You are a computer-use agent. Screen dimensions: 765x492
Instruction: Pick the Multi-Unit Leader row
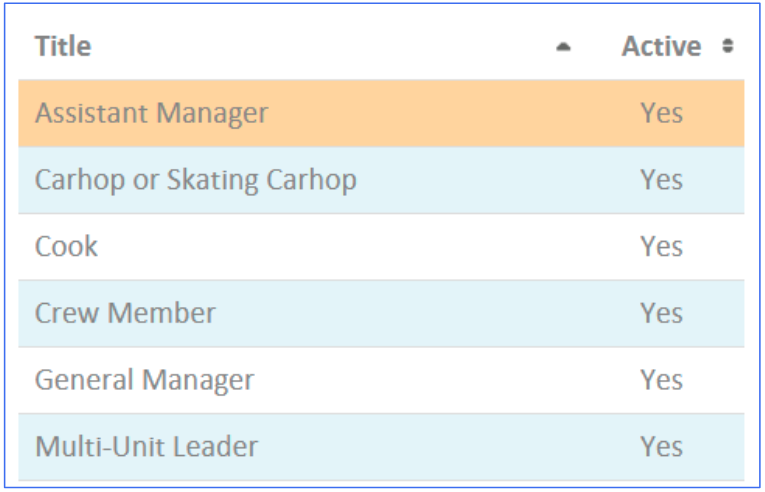382,447
